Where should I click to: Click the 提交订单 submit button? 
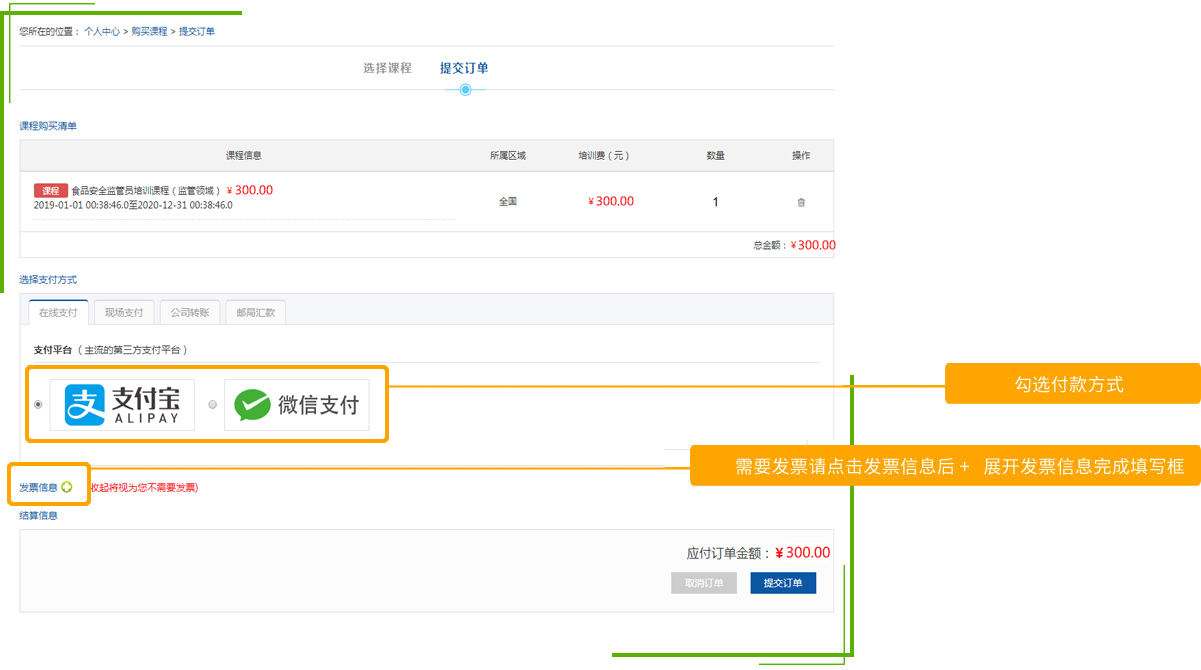(783, 583)
